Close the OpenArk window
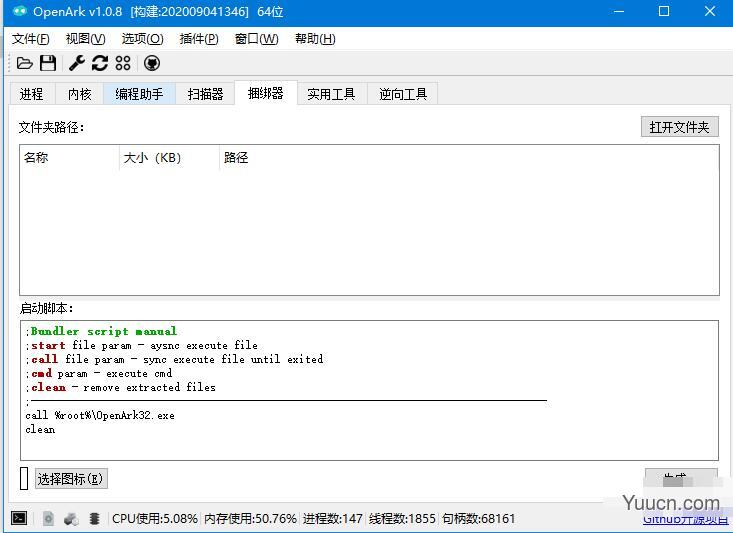Viewport: 733px width, 533px height. (710, 11)
